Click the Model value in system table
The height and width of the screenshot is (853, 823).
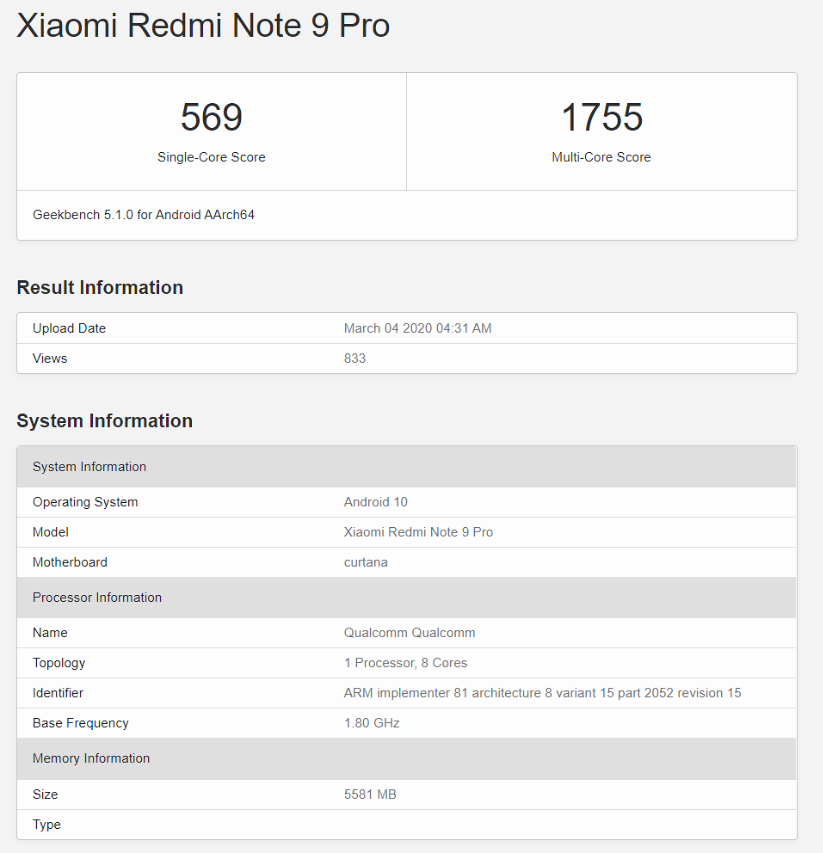(x=418, y=532)
